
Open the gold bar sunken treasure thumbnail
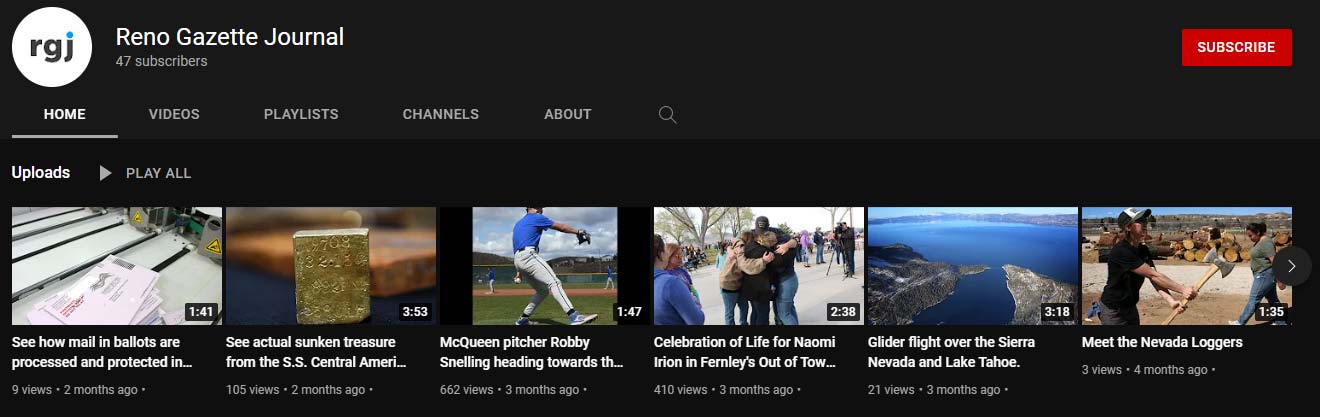[331, 266]
